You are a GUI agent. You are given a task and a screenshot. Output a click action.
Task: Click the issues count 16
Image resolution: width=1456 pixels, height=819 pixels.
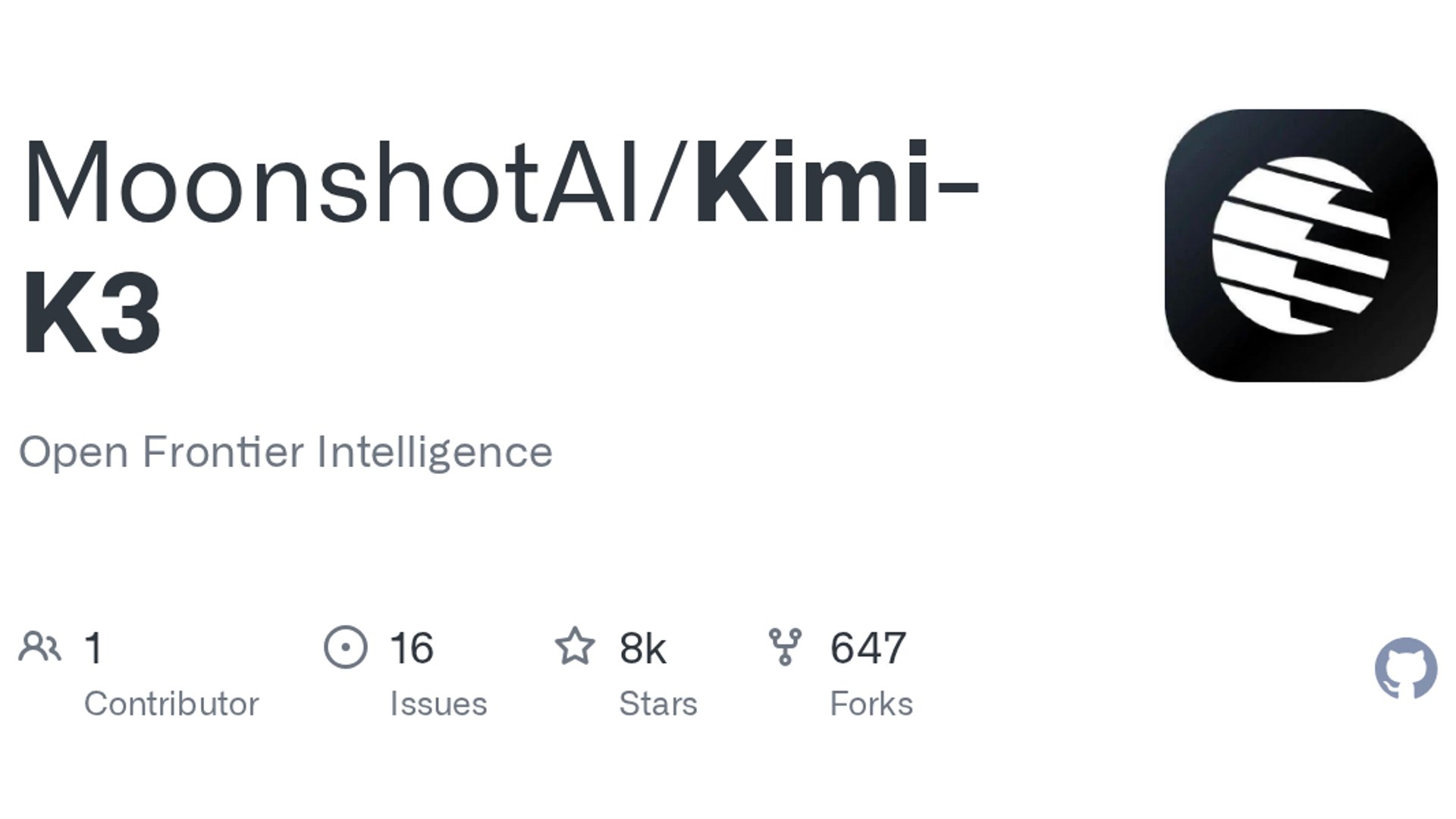(411, 648)
